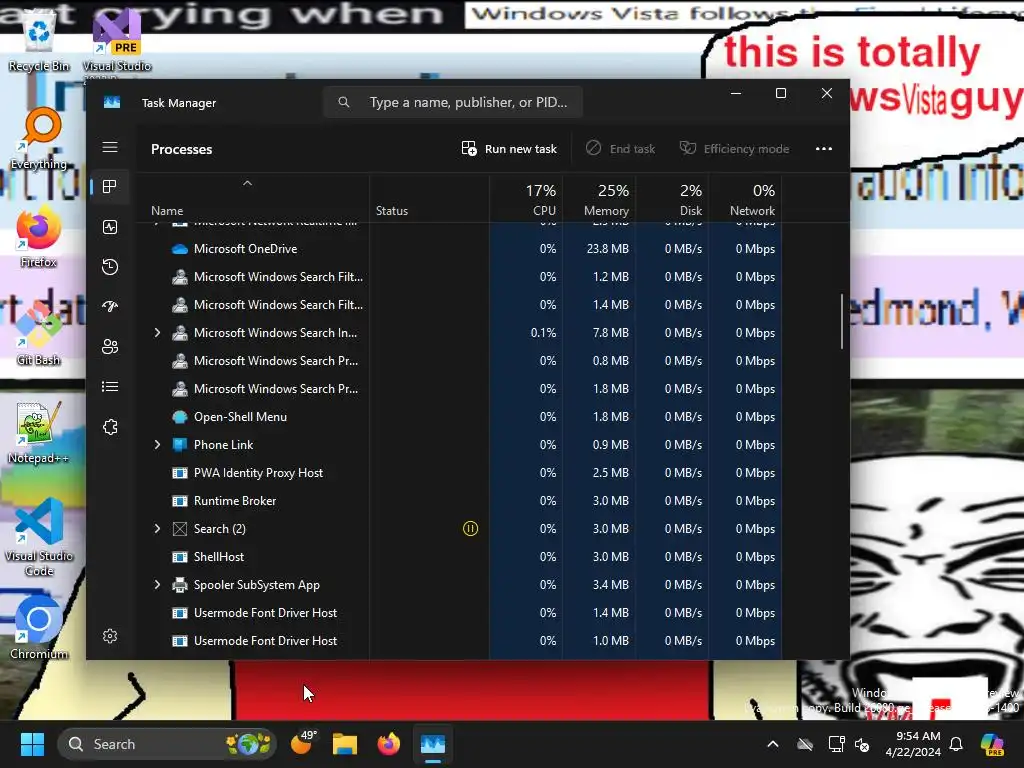Open the App history page in sidebar
The height and width of the screenshot is (768, 1024).
click(x=110, y=266)
